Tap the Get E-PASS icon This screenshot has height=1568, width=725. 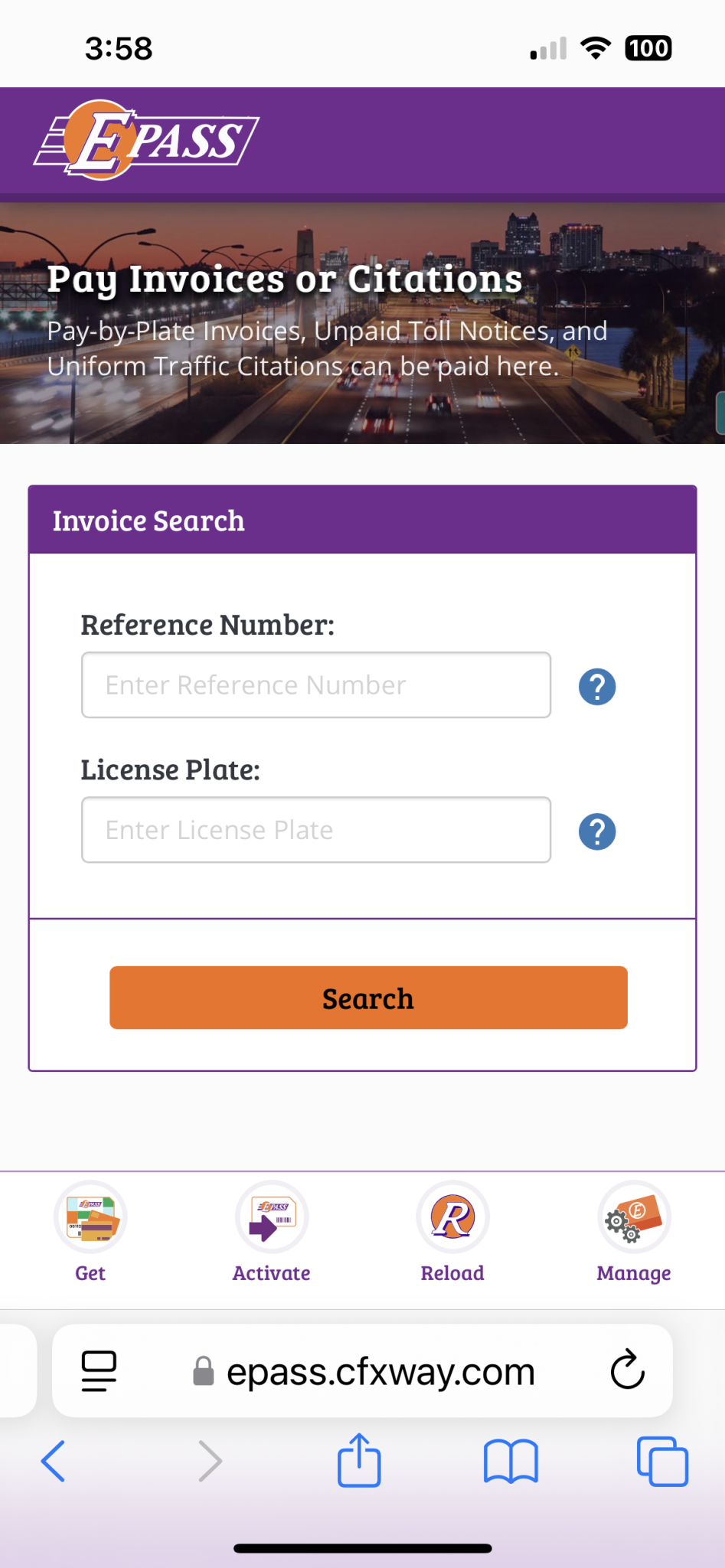click(90, 1217)
